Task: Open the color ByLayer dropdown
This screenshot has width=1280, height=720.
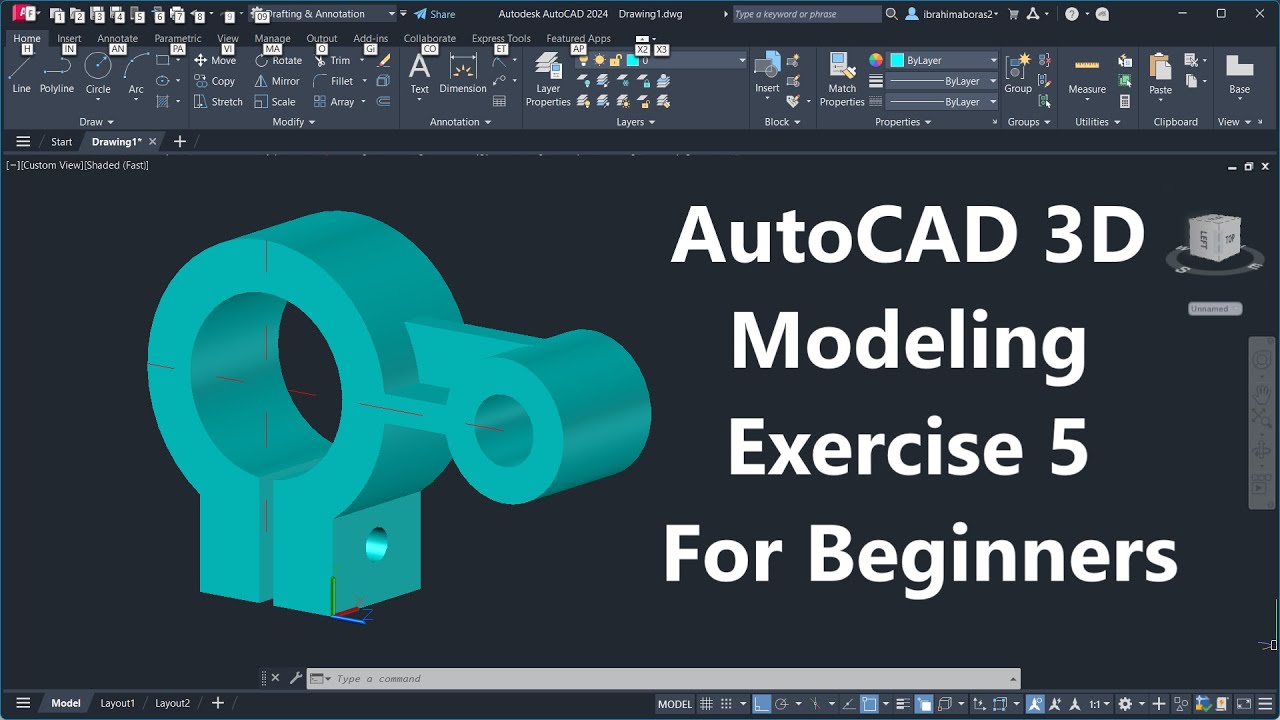Action: point(944,60)
